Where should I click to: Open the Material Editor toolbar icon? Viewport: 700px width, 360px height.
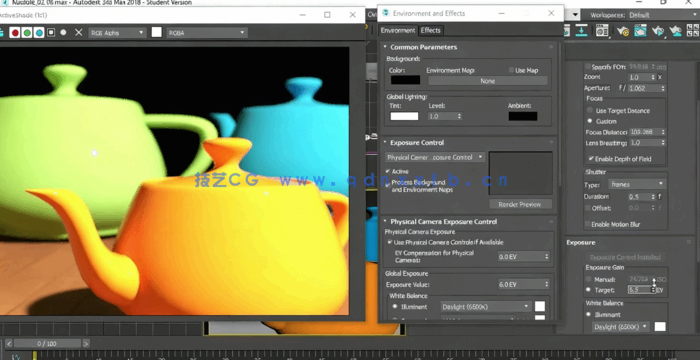tap(602, 30)
